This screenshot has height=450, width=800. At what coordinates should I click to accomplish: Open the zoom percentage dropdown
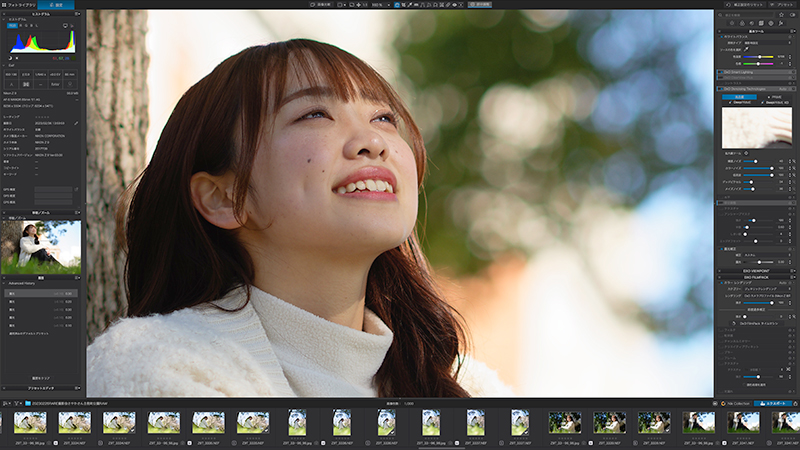[381, 5]
